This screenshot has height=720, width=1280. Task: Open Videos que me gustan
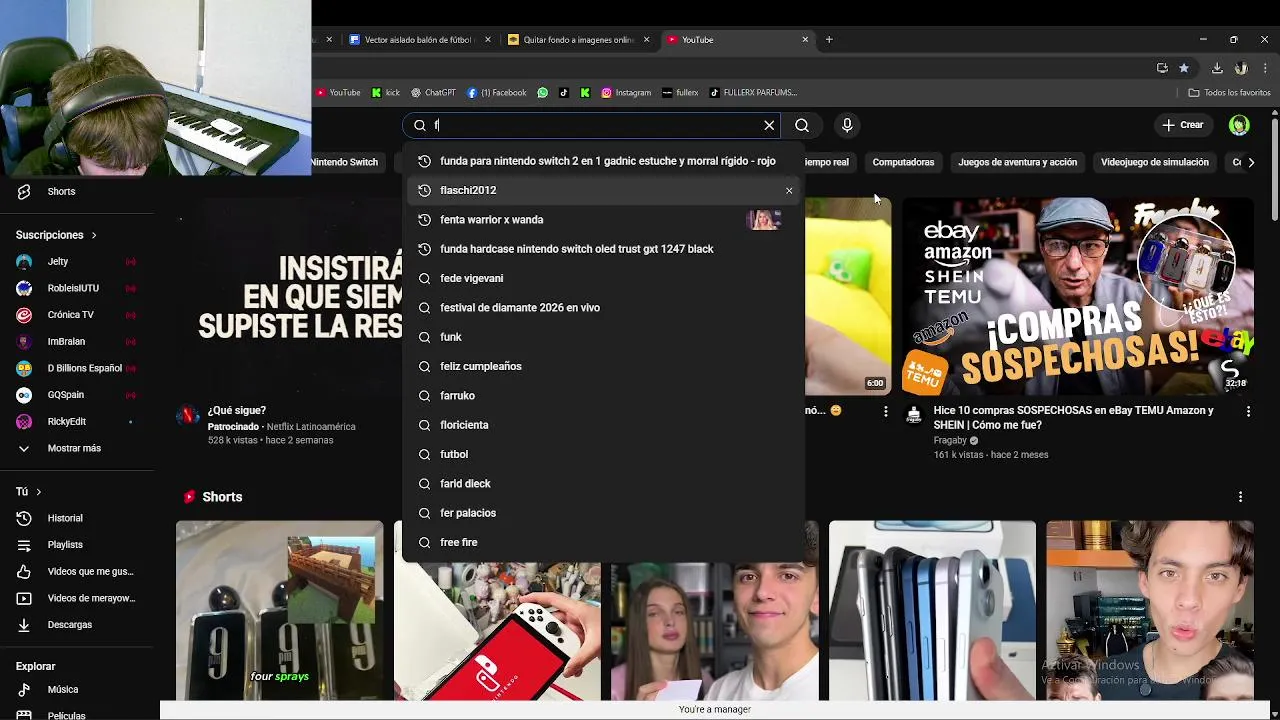pos(77,571)
